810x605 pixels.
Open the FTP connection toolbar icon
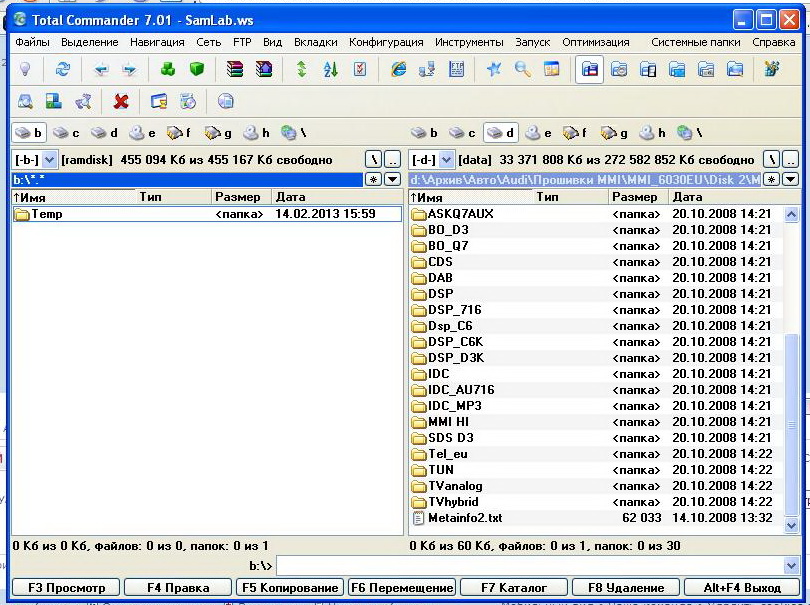(x=457, y=69)
